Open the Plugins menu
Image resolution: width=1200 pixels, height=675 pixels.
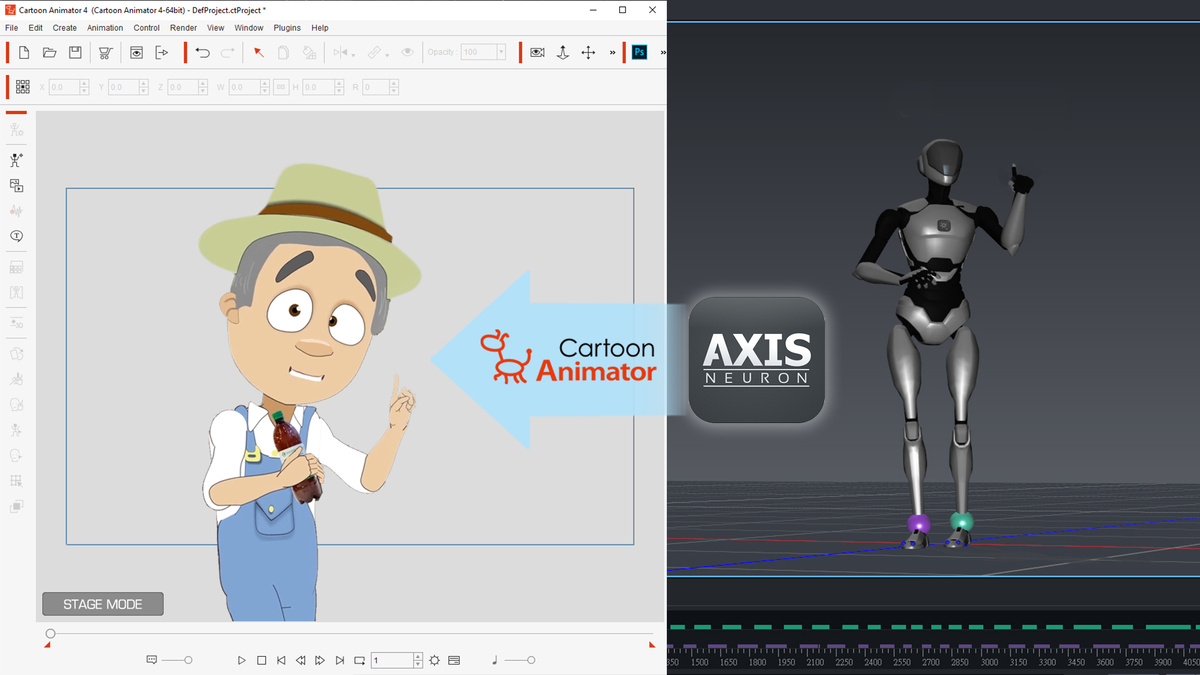pyautogui.click(x=287, y=28)
